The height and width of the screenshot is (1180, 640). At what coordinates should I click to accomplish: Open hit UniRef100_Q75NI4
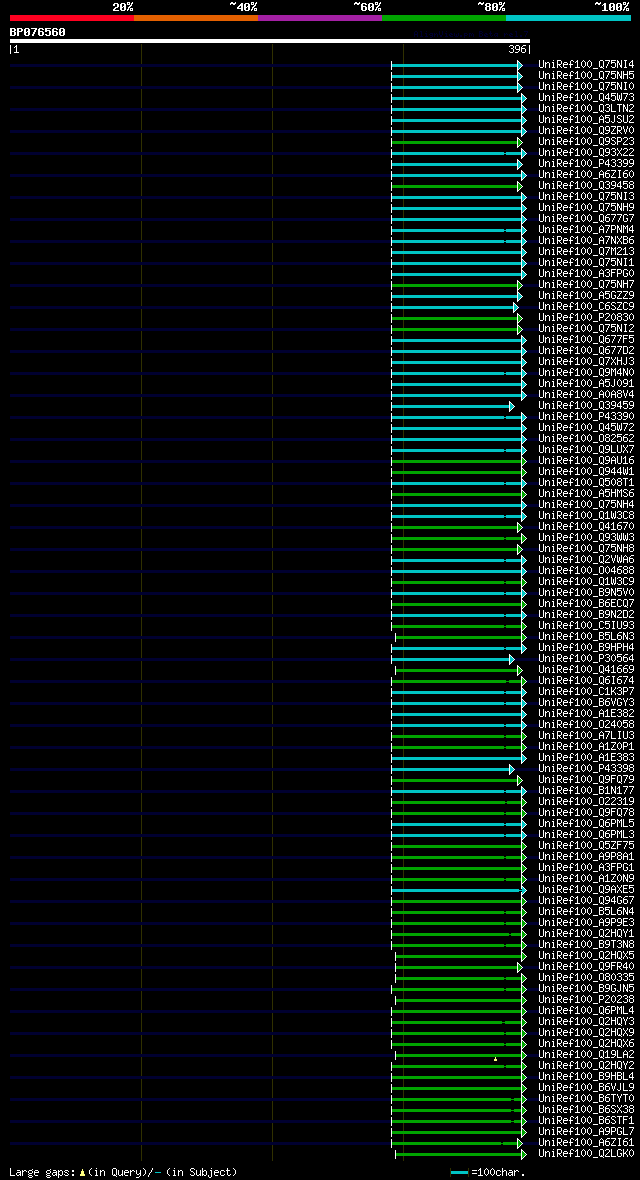tap(587, 65)
